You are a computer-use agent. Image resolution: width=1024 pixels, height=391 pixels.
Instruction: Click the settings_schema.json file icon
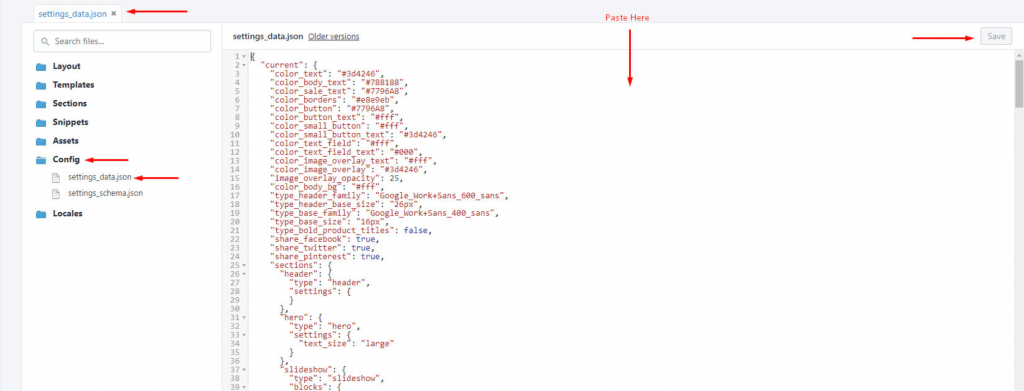pyautogui.click(x=56, y=193)
